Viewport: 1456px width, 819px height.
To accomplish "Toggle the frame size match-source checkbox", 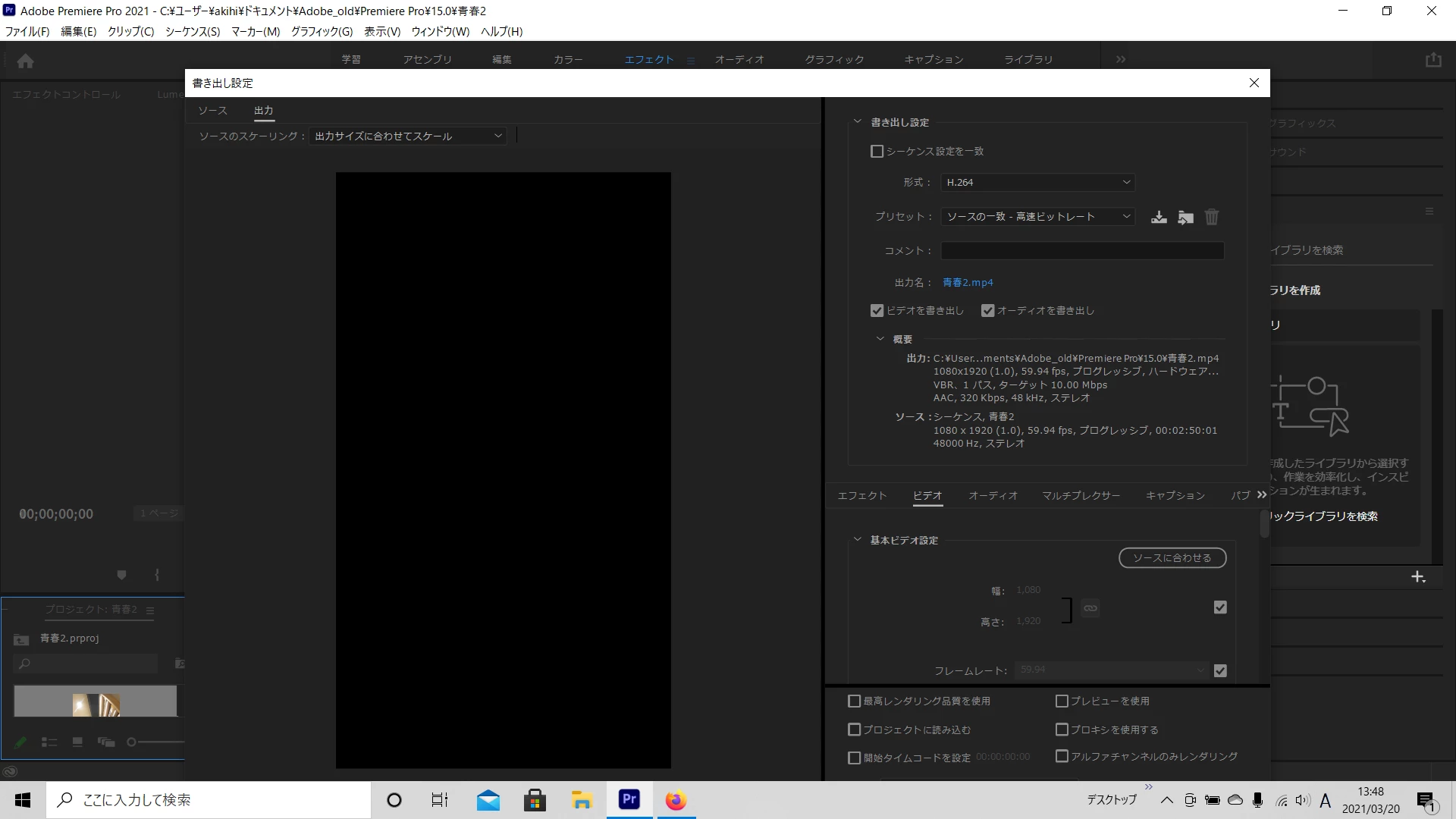I will pyautogui.click(x=1220, y=607).
